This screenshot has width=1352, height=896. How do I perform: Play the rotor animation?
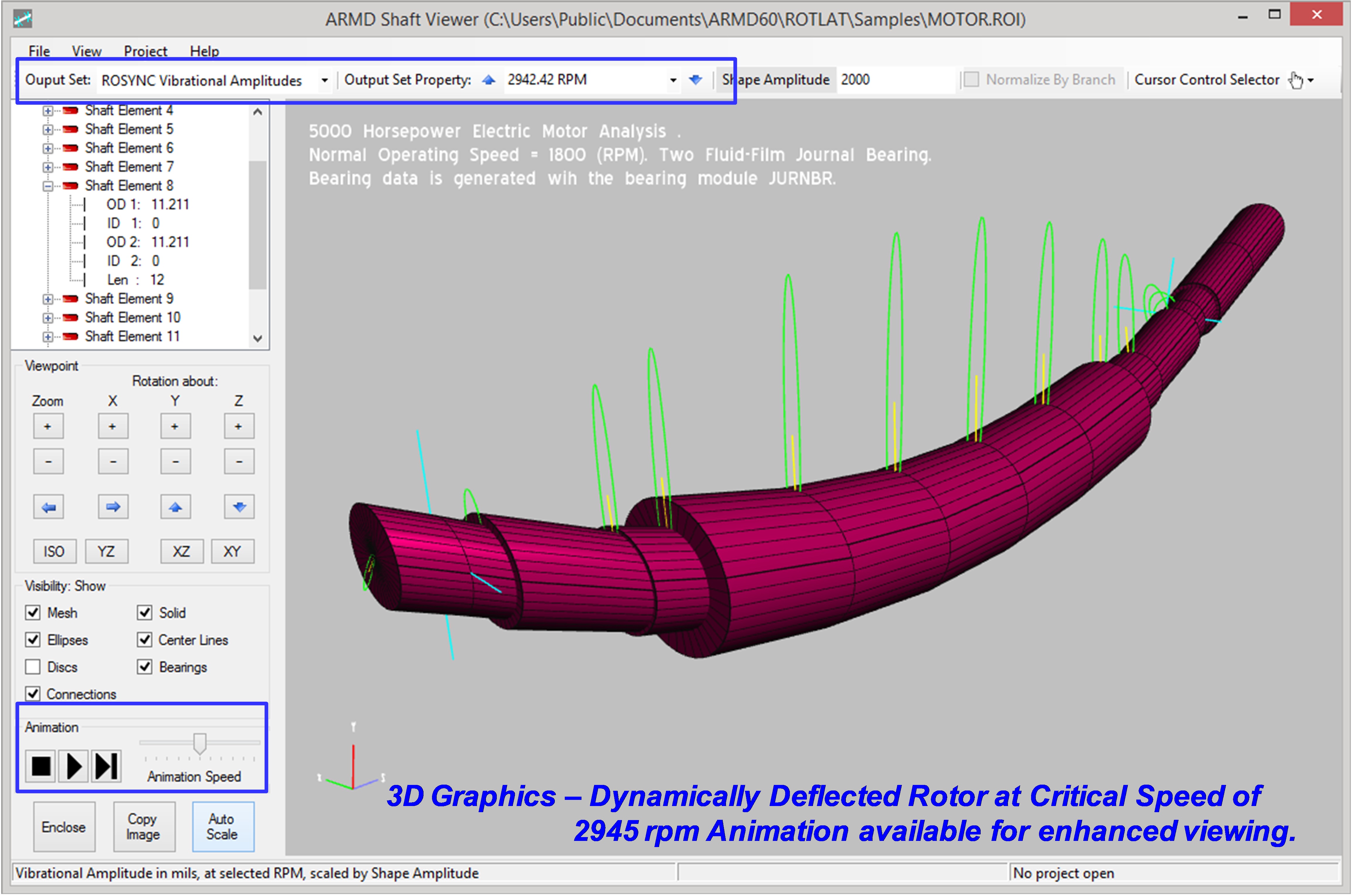74,766
